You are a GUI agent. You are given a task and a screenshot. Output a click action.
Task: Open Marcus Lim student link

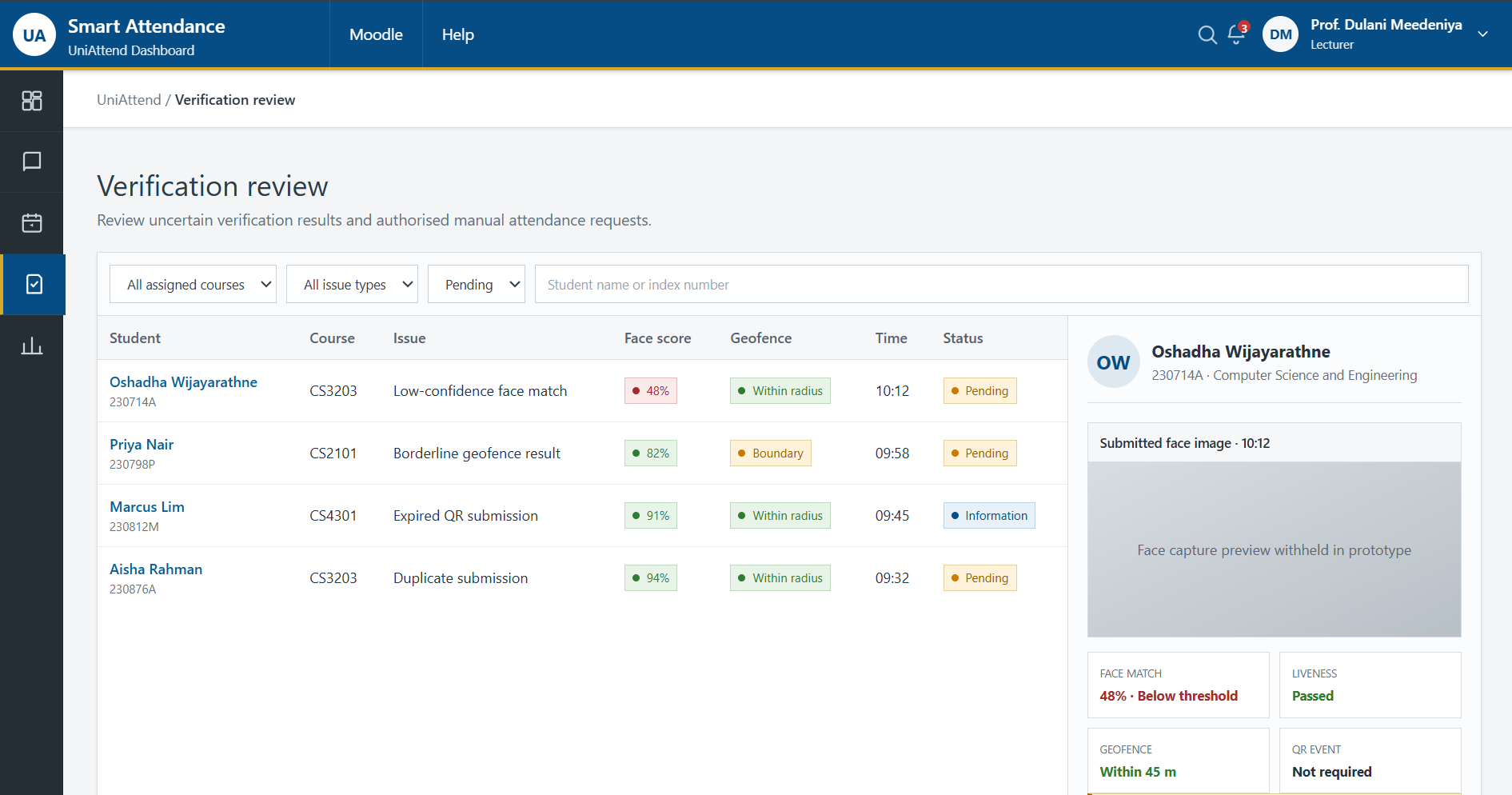(147, 507)
